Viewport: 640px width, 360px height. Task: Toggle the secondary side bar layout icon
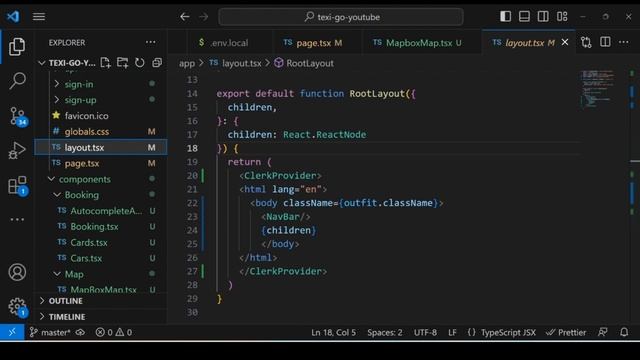click(x=543, y=16)
